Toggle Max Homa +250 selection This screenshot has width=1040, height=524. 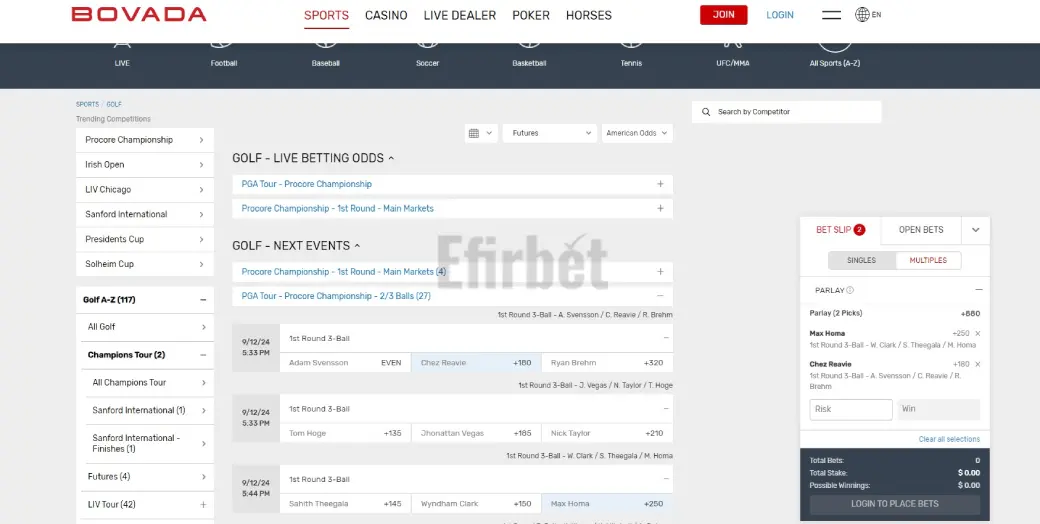point(607,503)
